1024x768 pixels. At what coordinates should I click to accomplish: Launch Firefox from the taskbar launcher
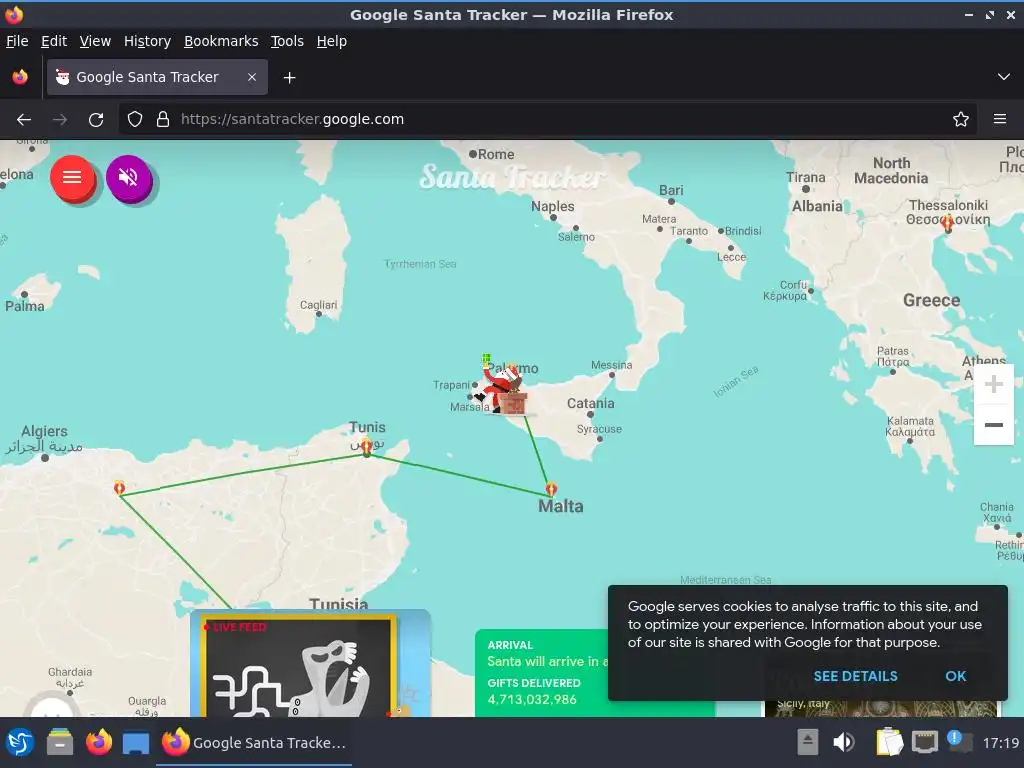pos(99,743)
